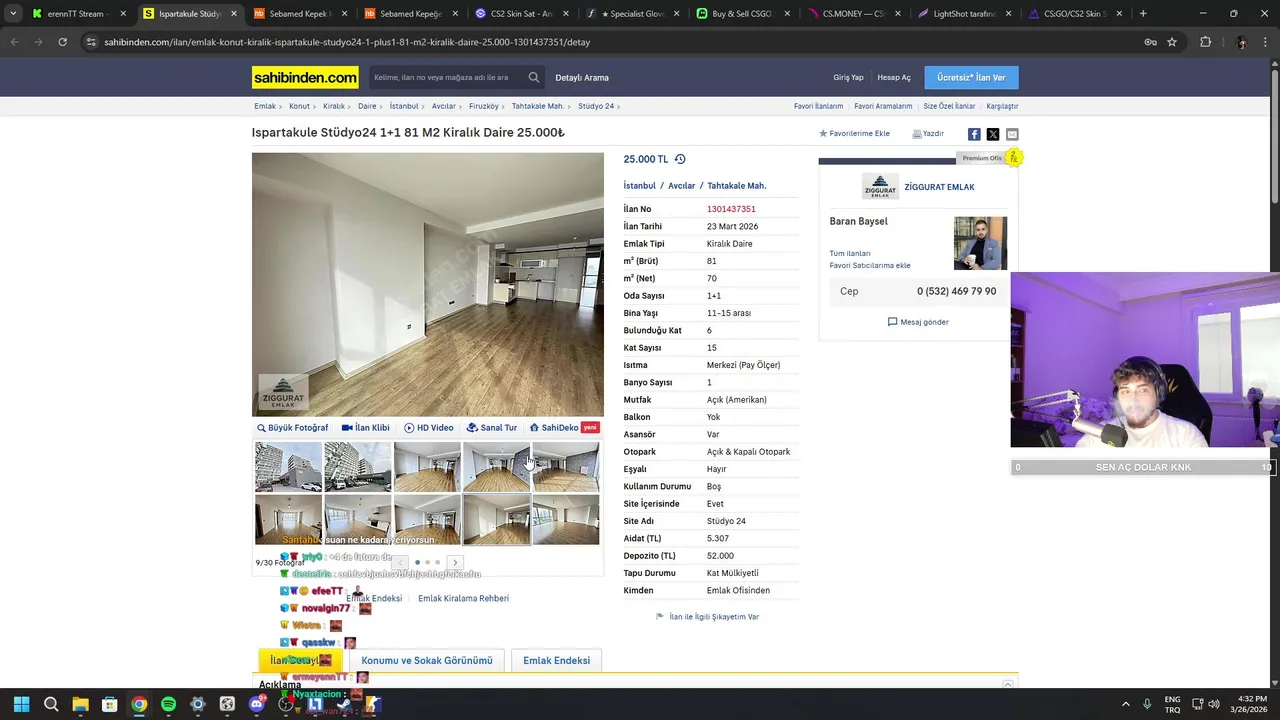Expand the Avcılar breadcrumb dropdown
Viewport: 1280px width, 720px height.
[x=460, y=106]
